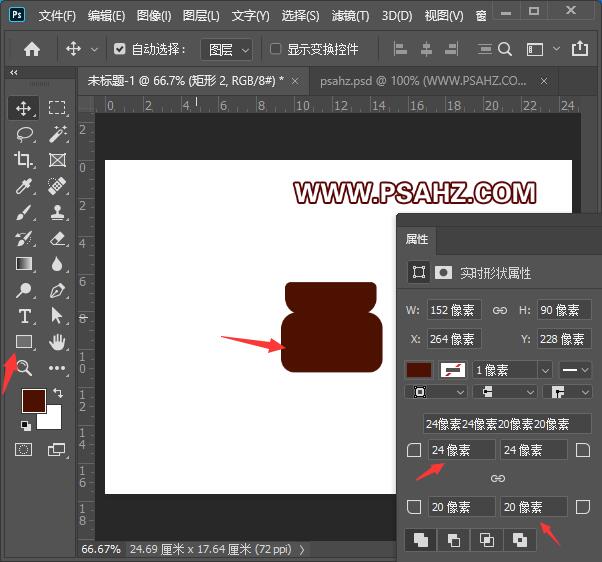Select the Crop tool

click(23, 160)
